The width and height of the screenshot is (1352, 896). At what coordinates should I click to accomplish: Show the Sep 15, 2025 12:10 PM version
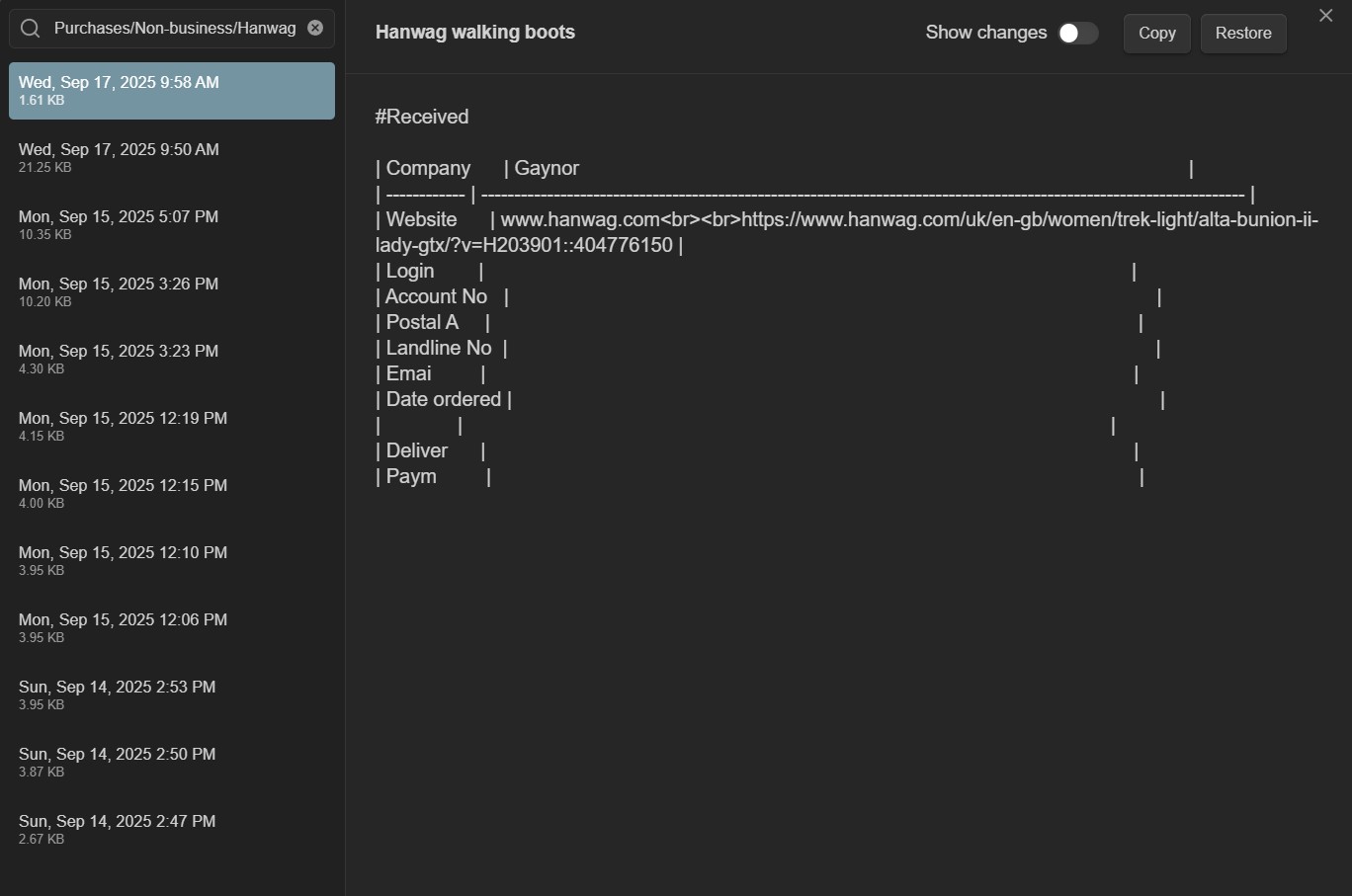(x=171, y=561)
